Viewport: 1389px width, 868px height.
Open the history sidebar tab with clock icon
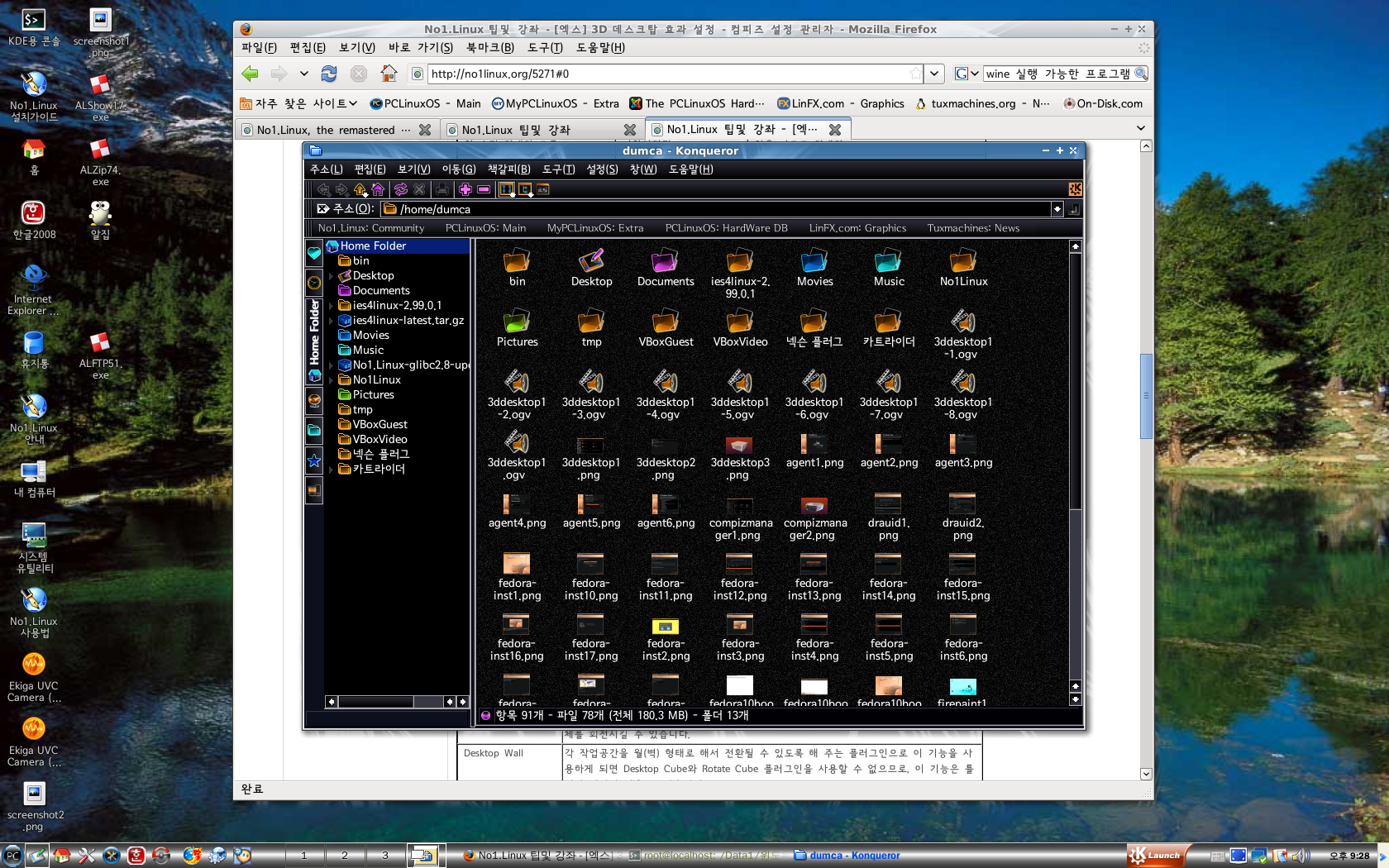(314, 283)
